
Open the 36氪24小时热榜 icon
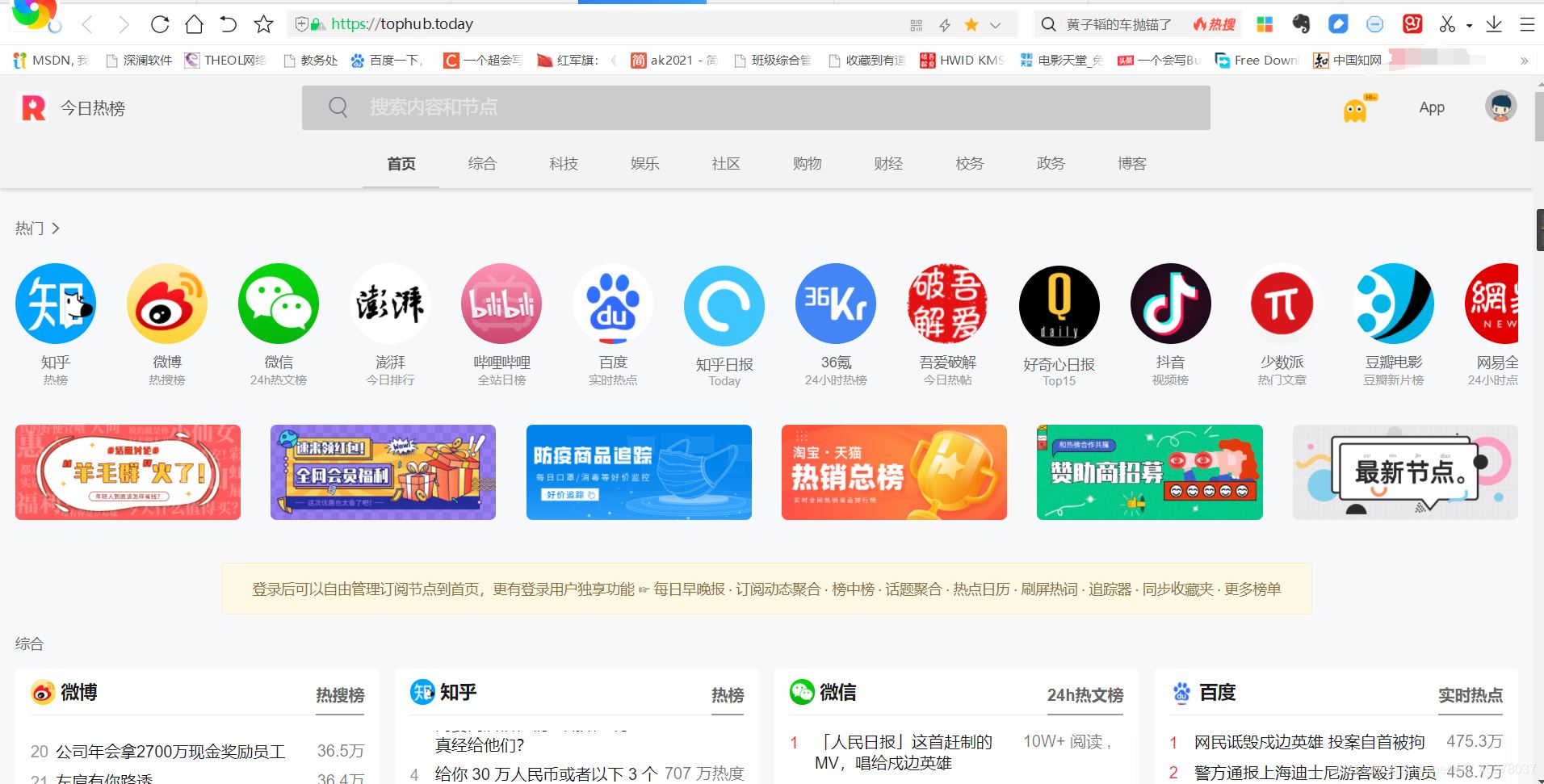(x=835, y=304)
